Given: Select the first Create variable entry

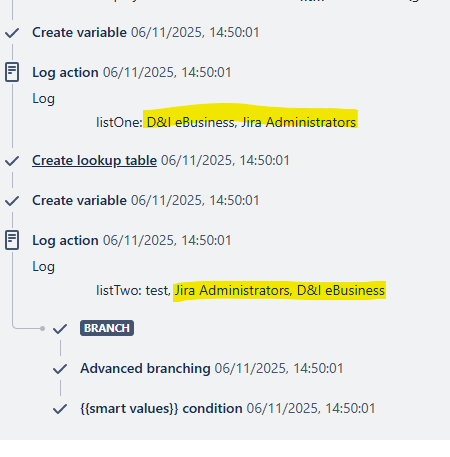Looking at the screenshot, I should (79, 32).
